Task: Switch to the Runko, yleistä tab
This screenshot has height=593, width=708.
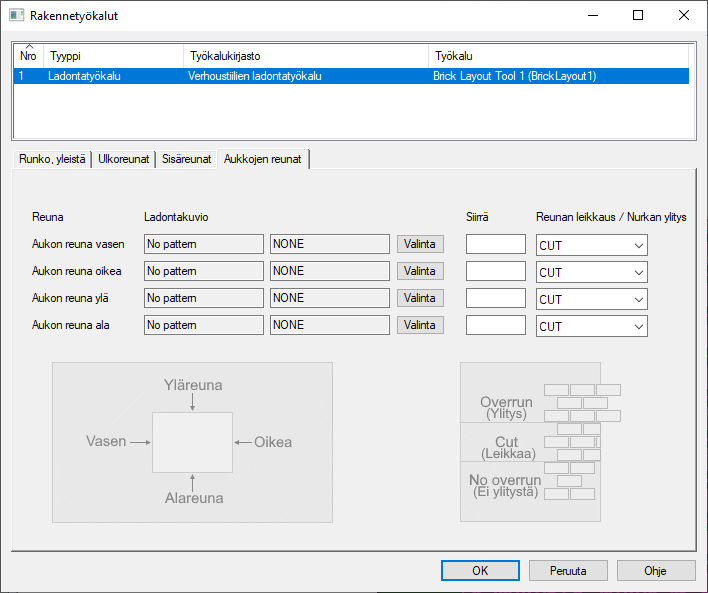Action: 51,159
